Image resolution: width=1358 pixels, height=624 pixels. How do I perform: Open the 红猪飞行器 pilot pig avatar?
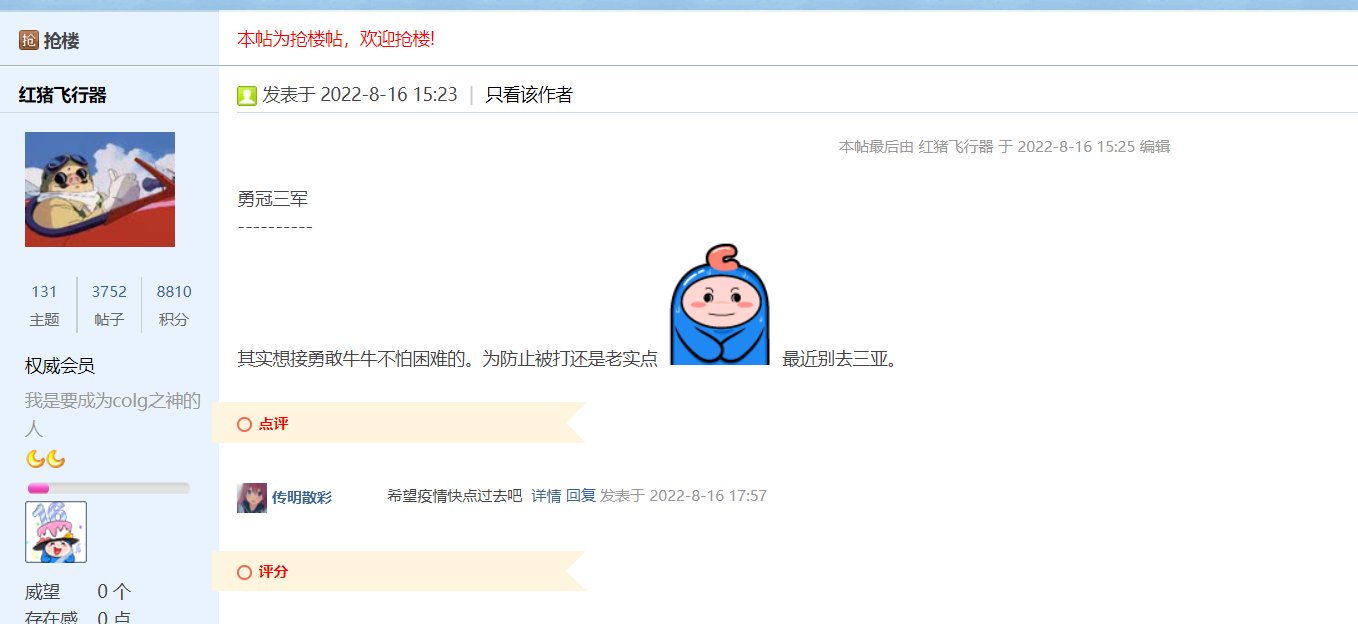pos(100,189)
